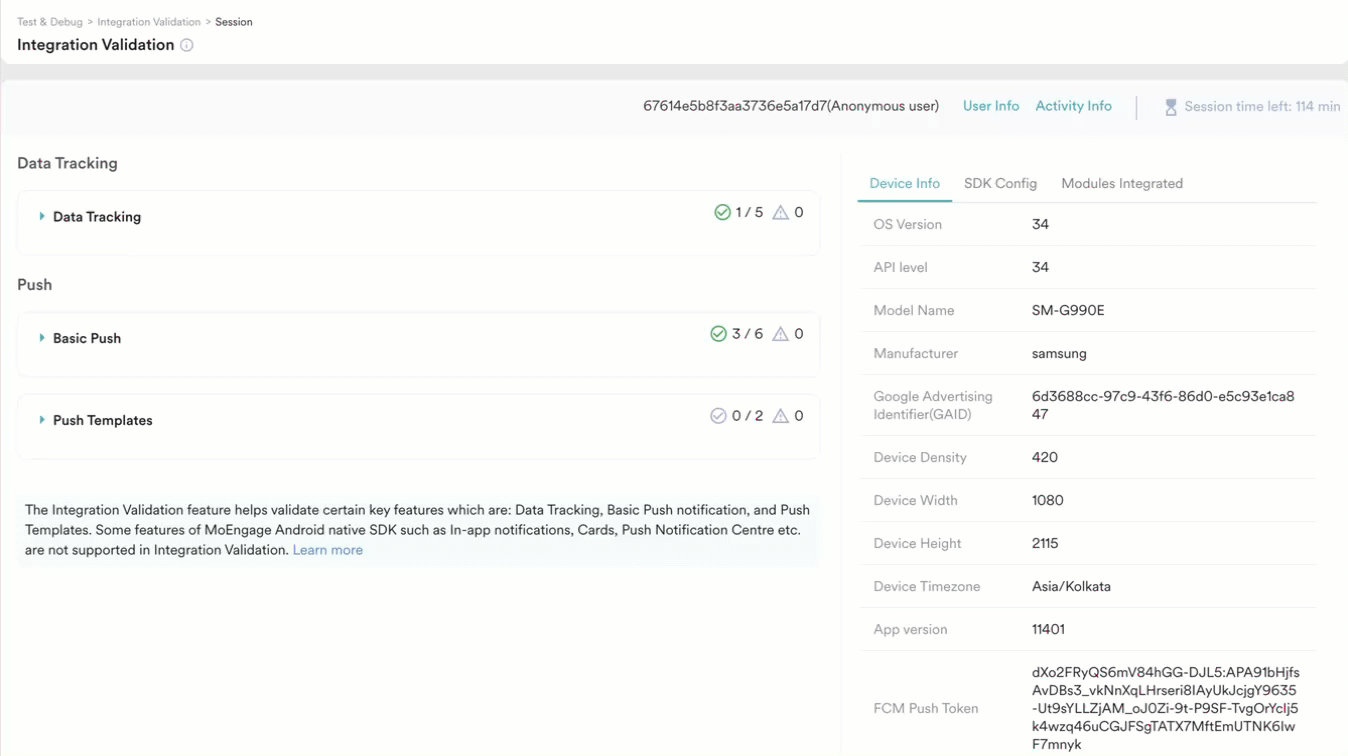Navigate to Integration Validation breadcrumb
The height and width of the screenshot is (756, 1348).
[149, 22]
